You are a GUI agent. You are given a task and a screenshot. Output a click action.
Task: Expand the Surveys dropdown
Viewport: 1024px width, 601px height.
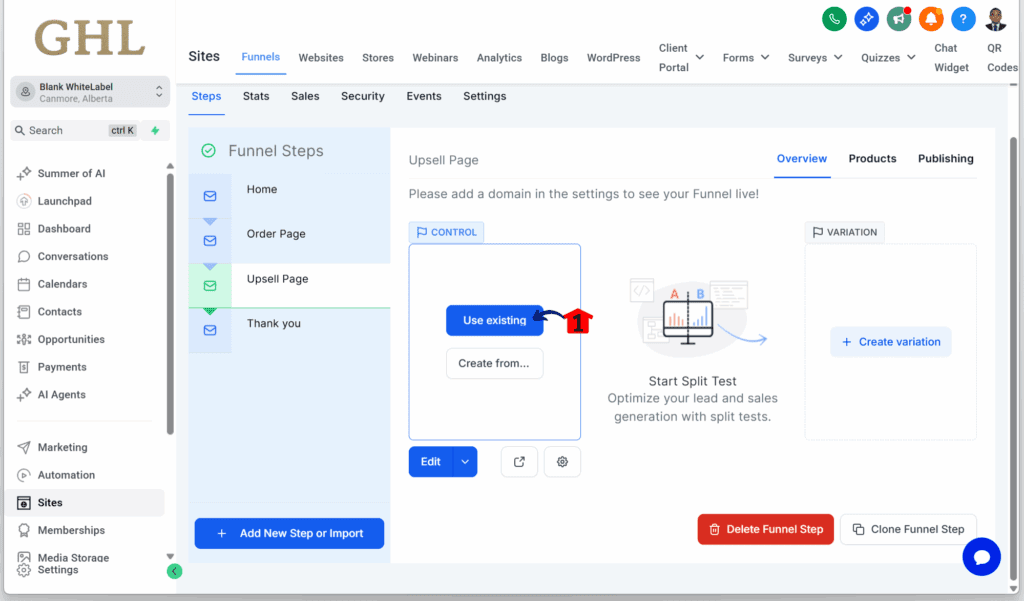[815, 57]
